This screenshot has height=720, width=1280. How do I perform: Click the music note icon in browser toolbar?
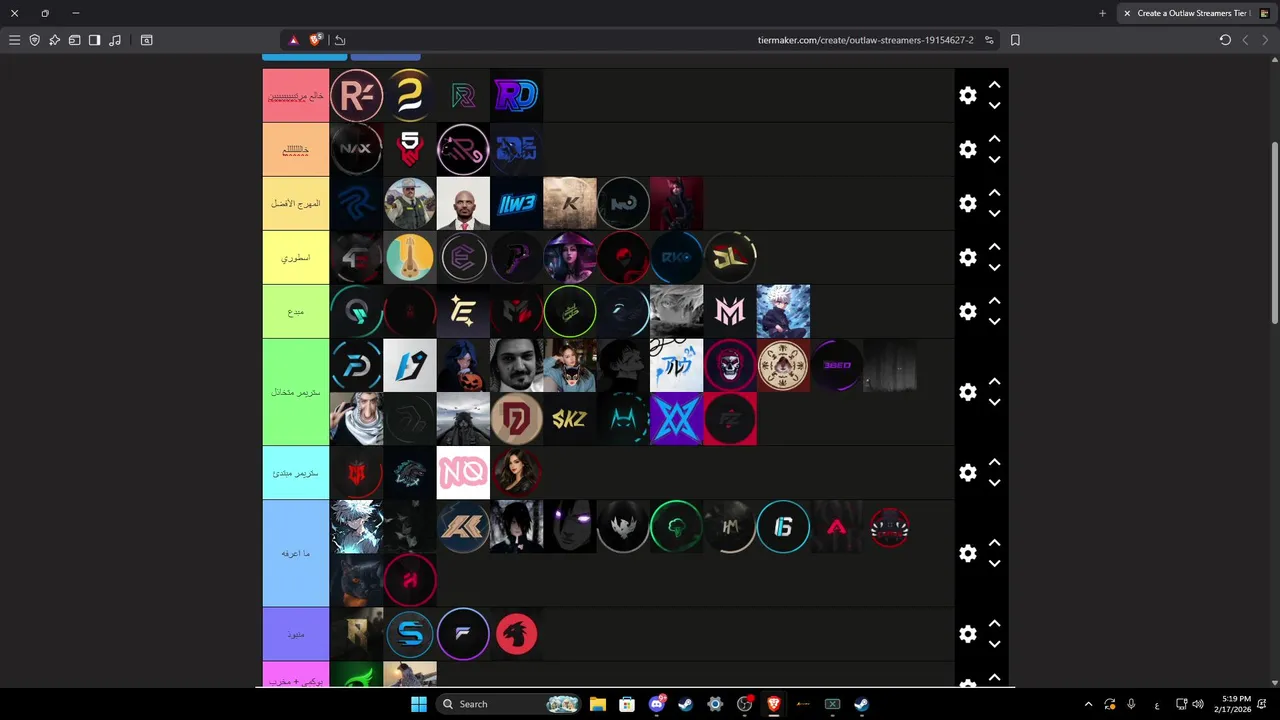tap(114, 40)
